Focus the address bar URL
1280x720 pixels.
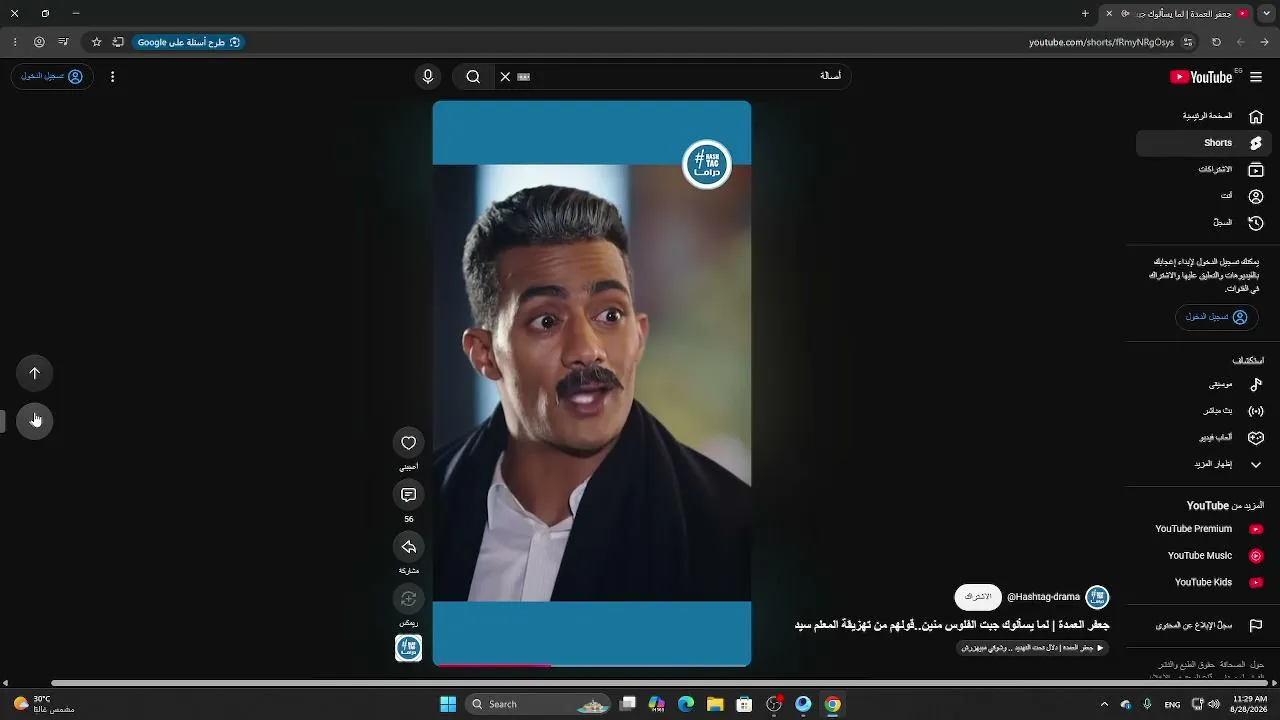[x=1101, y=42]
